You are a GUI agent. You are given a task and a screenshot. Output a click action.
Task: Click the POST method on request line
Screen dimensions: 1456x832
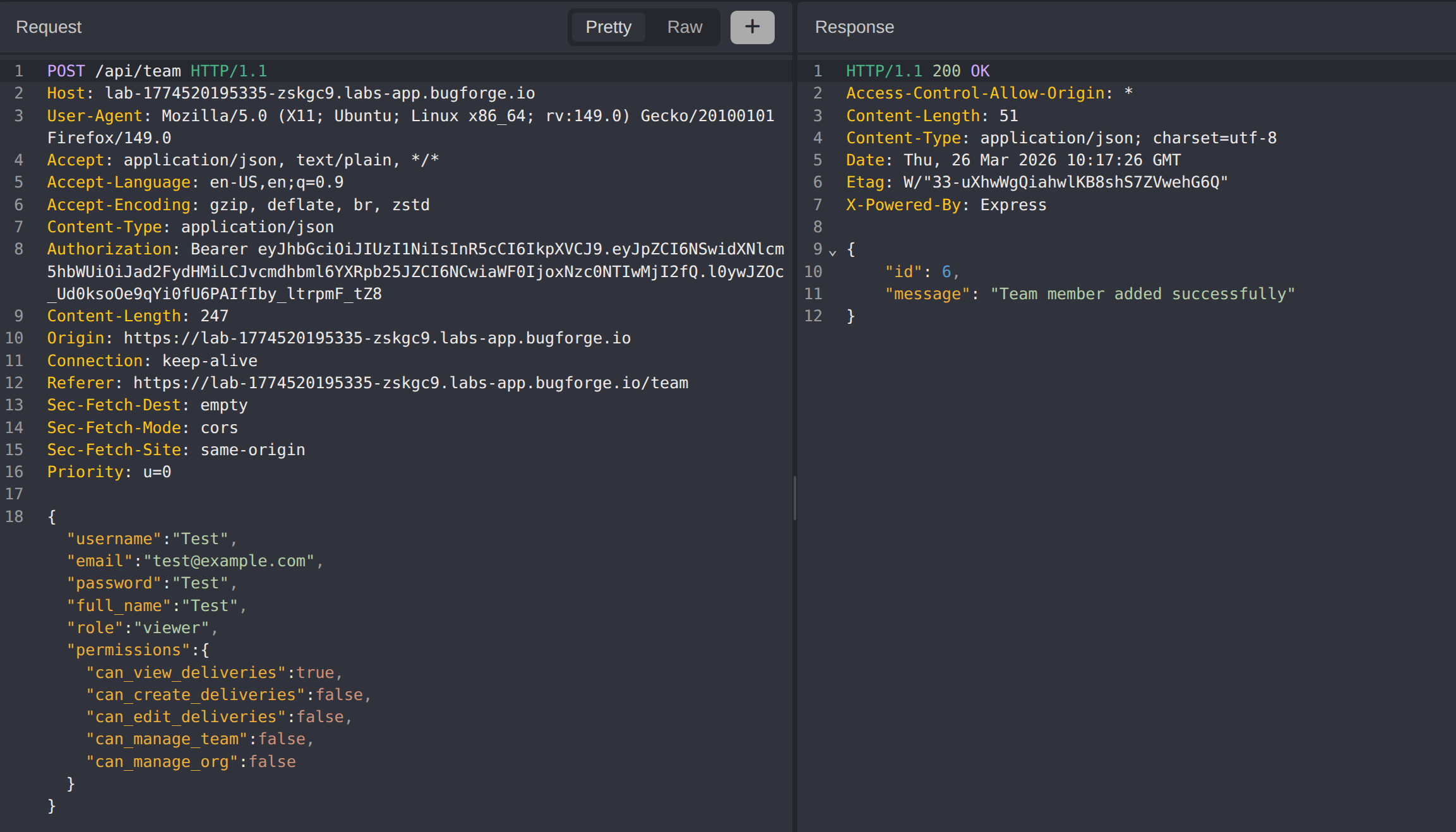pyautogui.click(x=66, y=71)
